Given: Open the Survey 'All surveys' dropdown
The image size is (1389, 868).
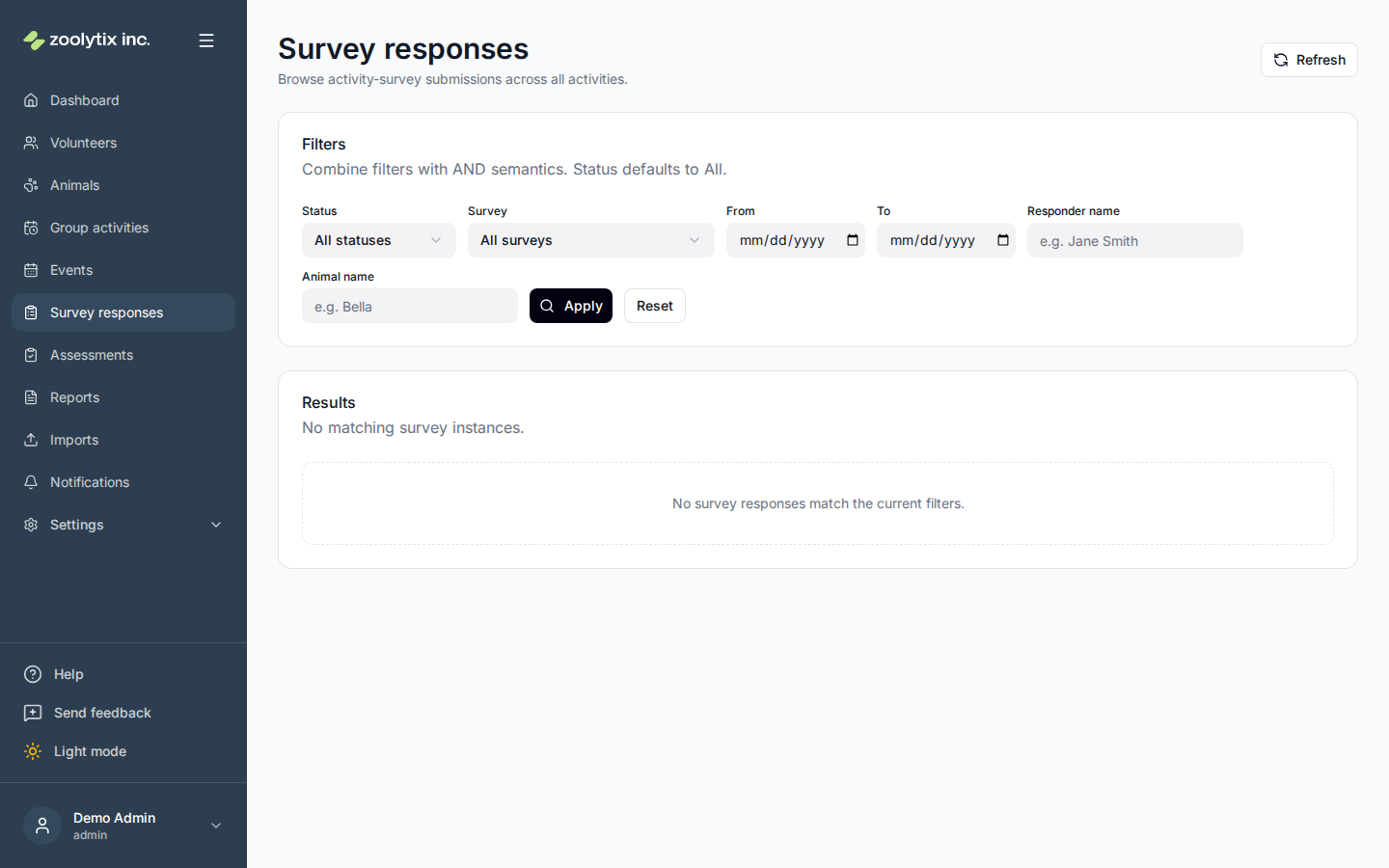Looking at the screenshot, I should tap(591, 240).
